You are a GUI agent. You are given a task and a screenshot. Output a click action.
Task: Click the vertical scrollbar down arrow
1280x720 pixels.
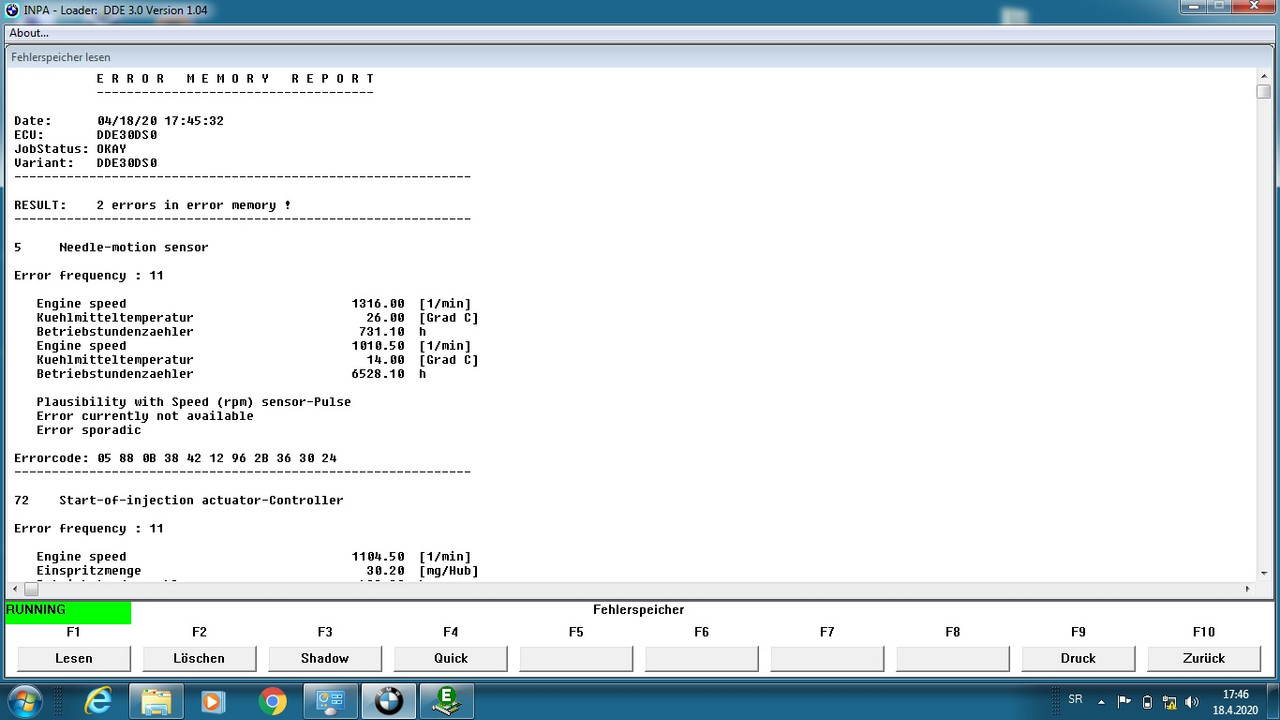pos(1263,574)
